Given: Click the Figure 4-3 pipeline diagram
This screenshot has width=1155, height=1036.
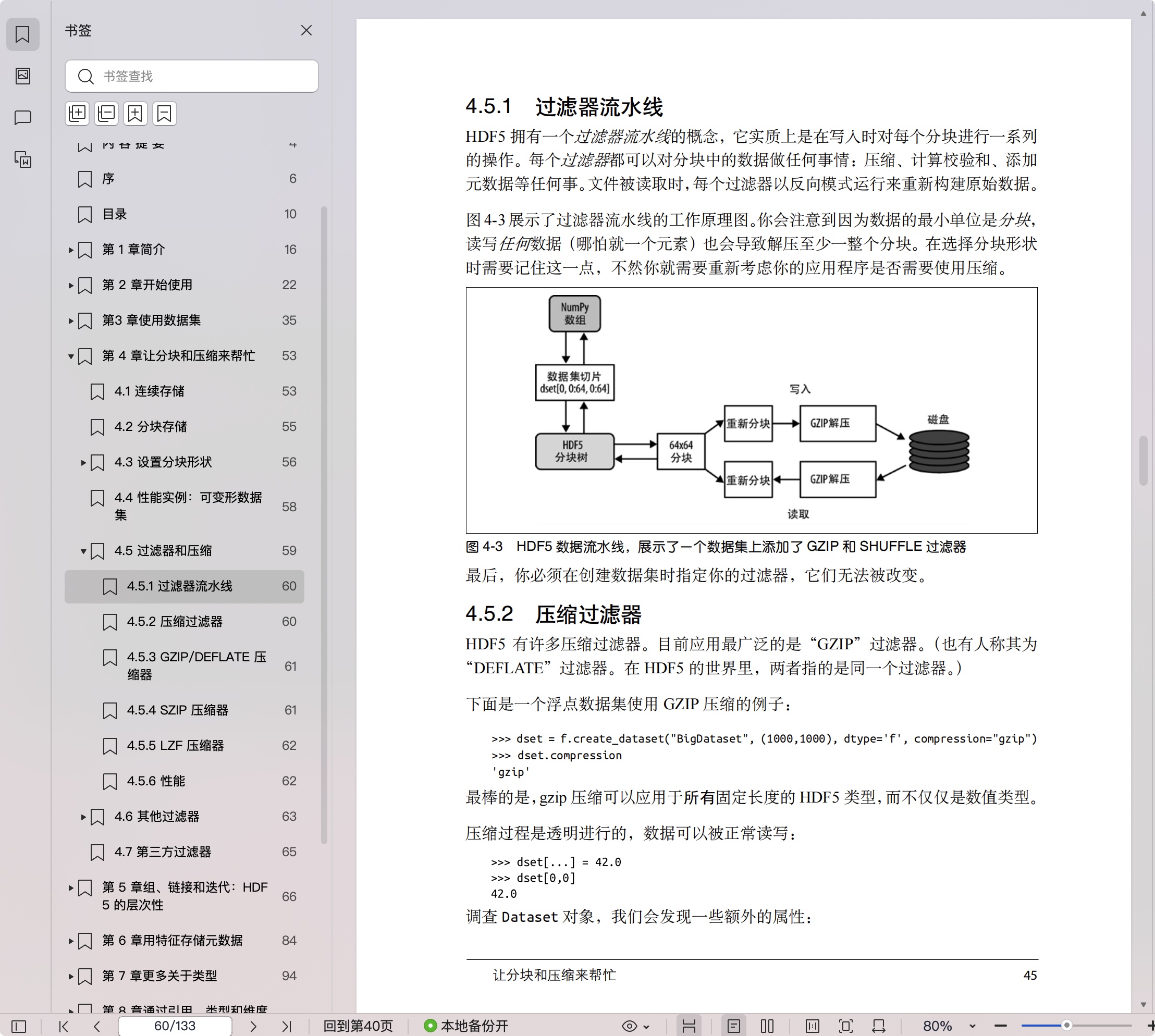Looking at the screenshot, I should click(752, 410).
